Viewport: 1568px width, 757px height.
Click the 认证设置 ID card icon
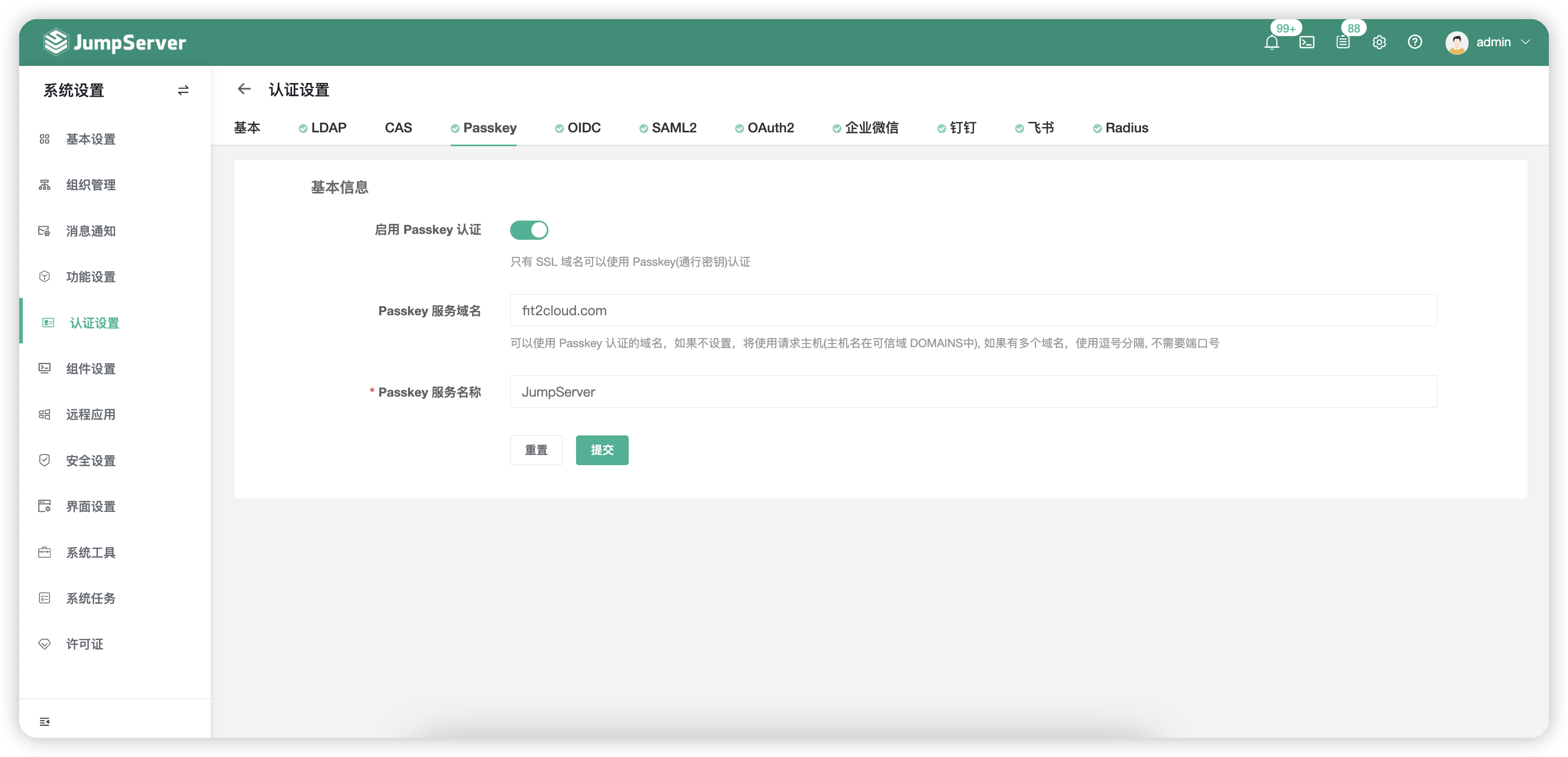pyautogui.click(x=48, y=323)
